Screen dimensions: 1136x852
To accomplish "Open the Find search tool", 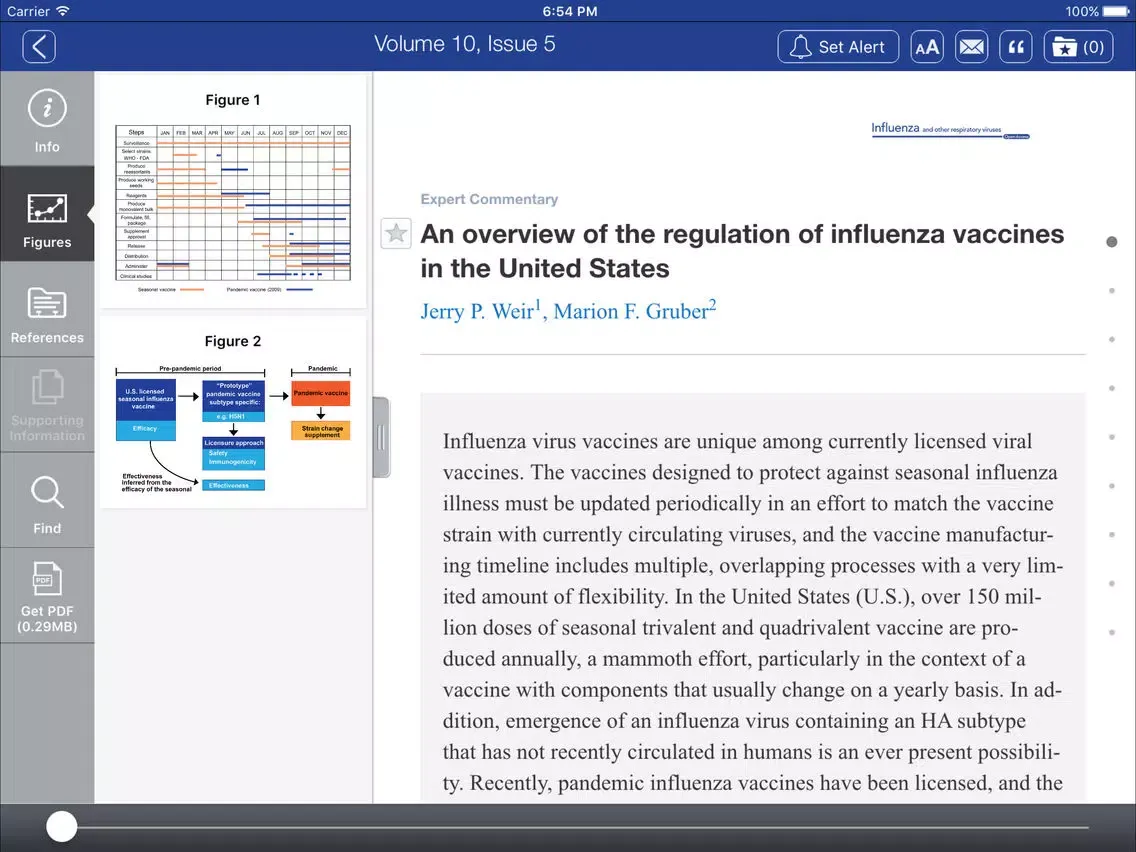I will point(47,501).
